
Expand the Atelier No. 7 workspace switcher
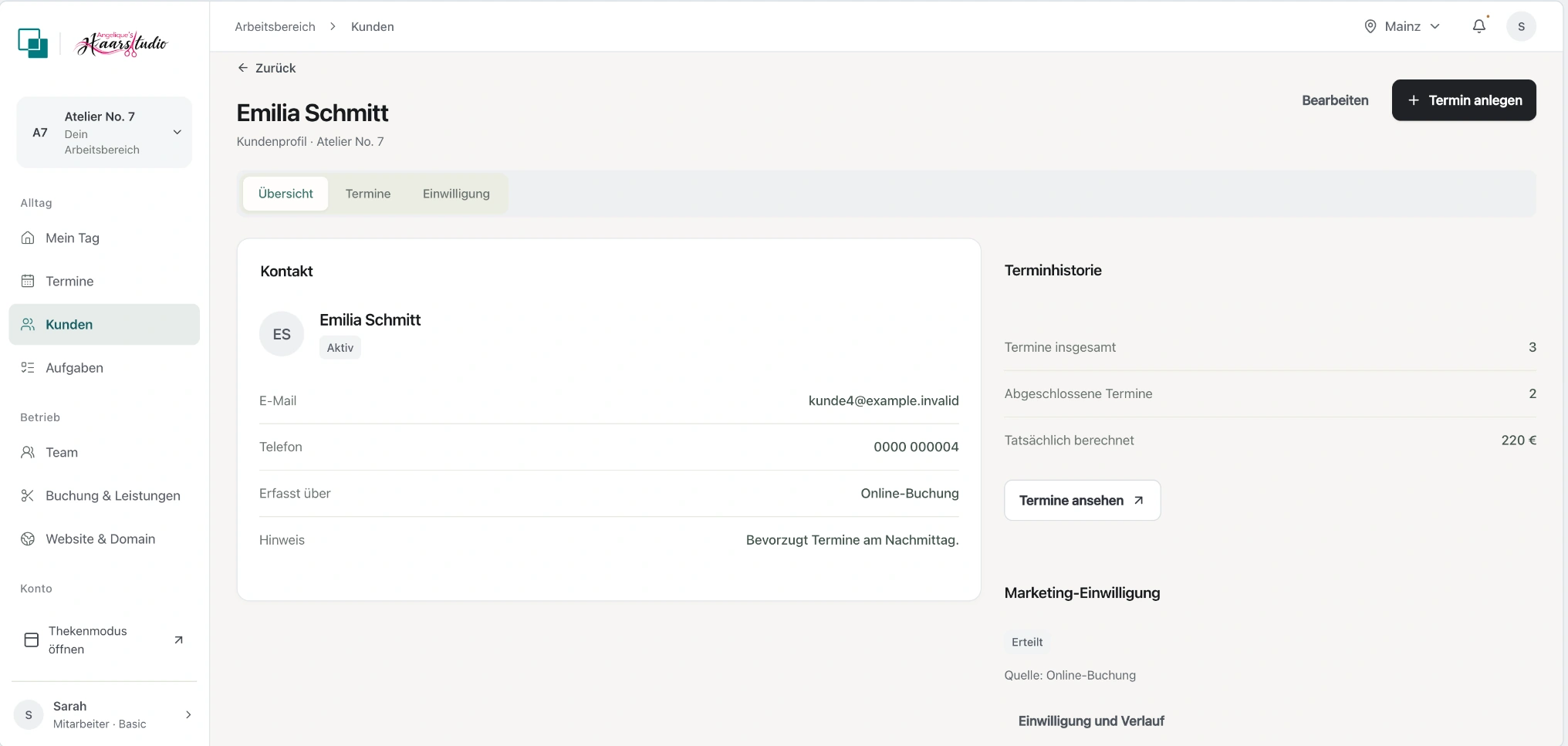tap(104, 132)
